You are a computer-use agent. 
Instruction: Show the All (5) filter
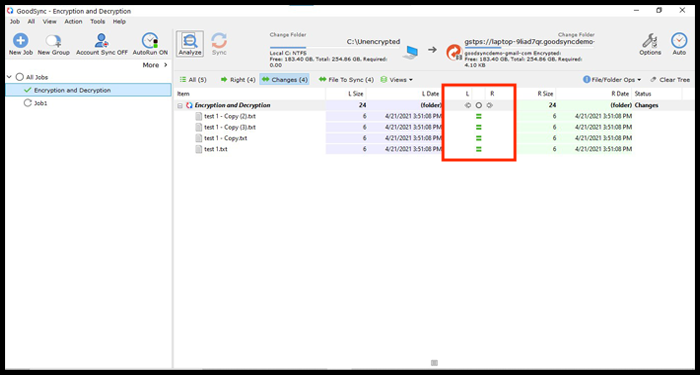click(x=193, y=79)
